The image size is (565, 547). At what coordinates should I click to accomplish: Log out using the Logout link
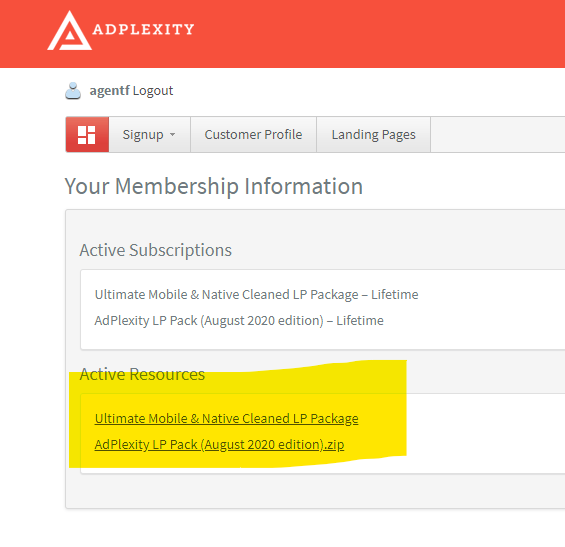[153, 91]
